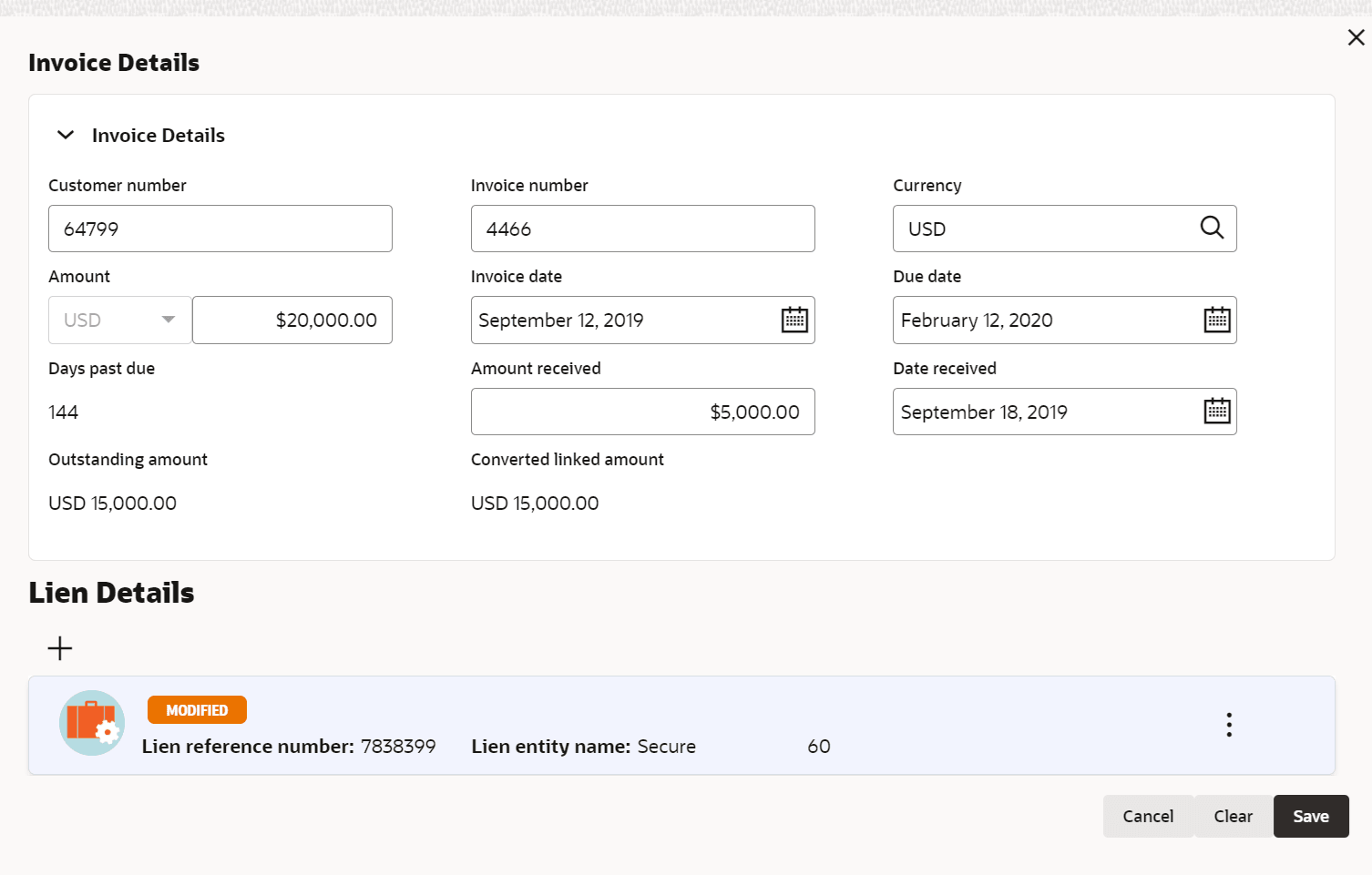
Task: Click the MODIFIED status badge
Action: click(x=197, y=710)
